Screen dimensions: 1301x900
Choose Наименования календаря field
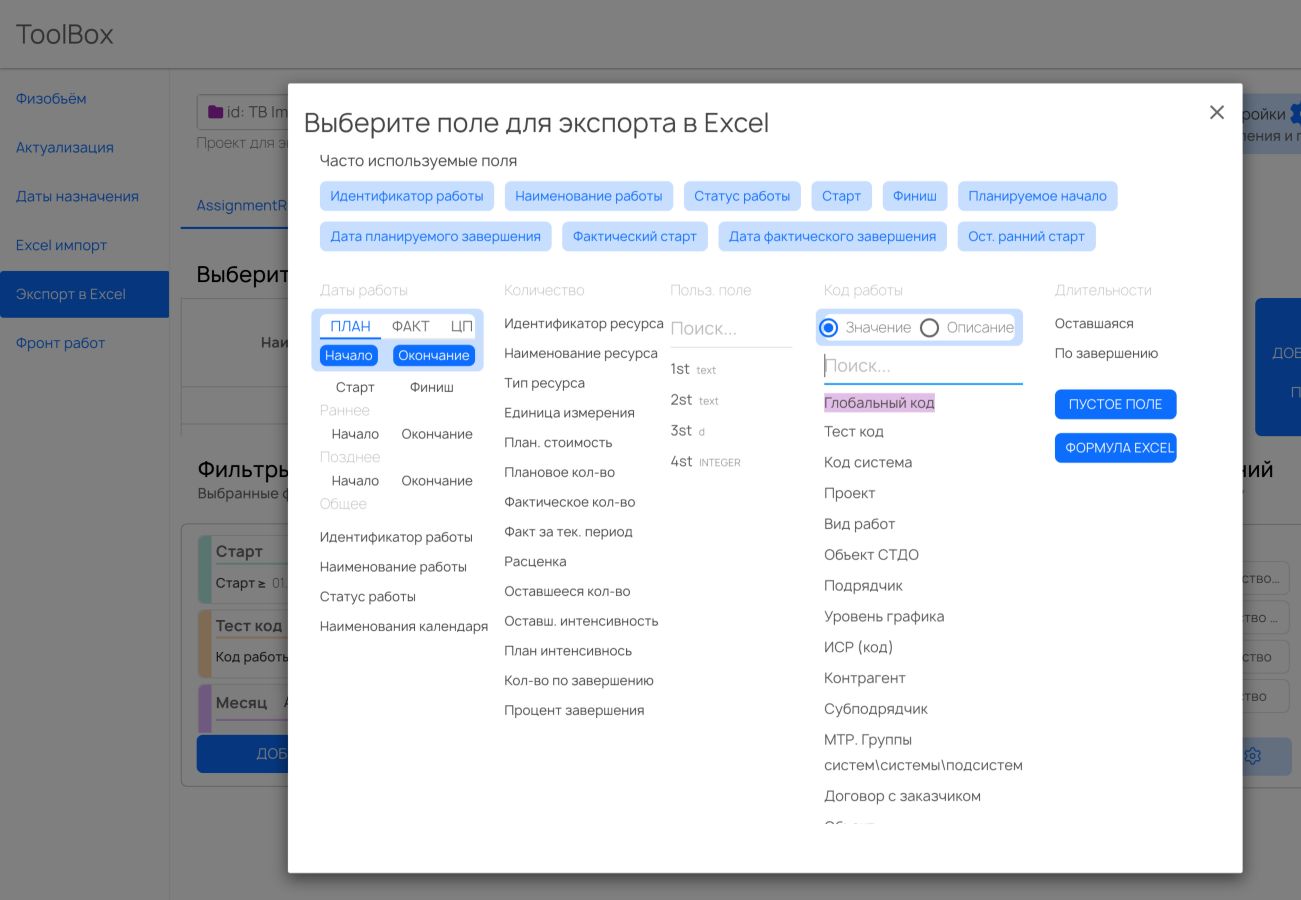[404, 626]
